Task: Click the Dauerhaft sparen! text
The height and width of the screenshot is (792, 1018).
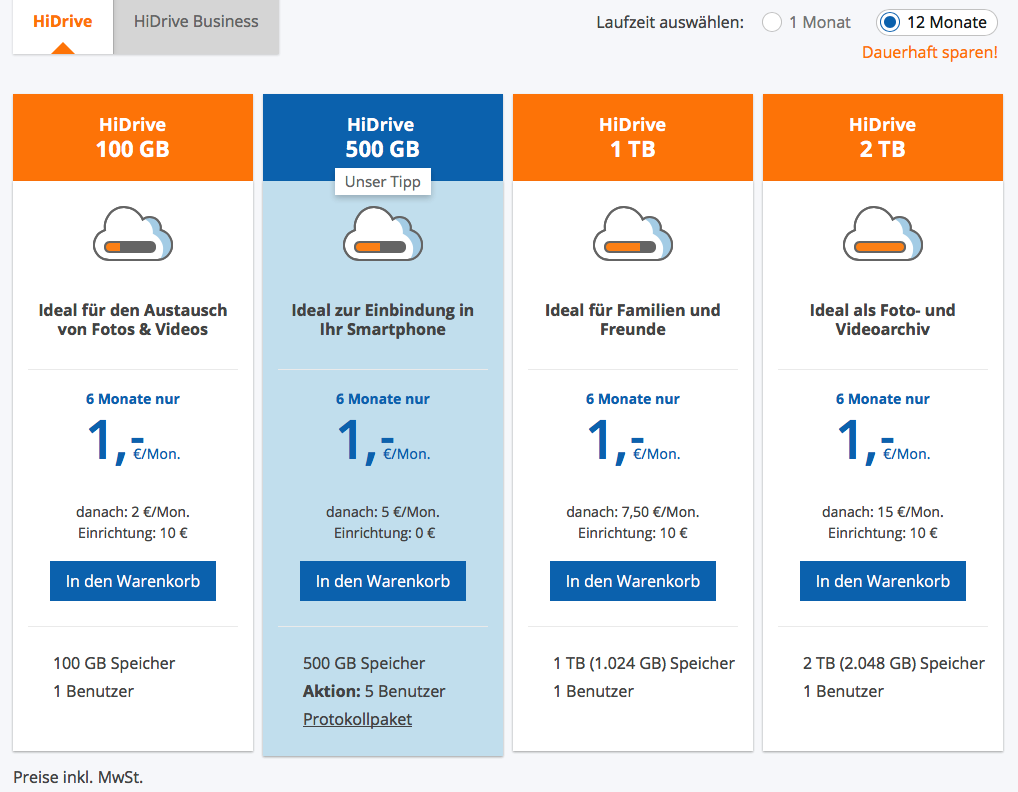Action: pos(930,53)
